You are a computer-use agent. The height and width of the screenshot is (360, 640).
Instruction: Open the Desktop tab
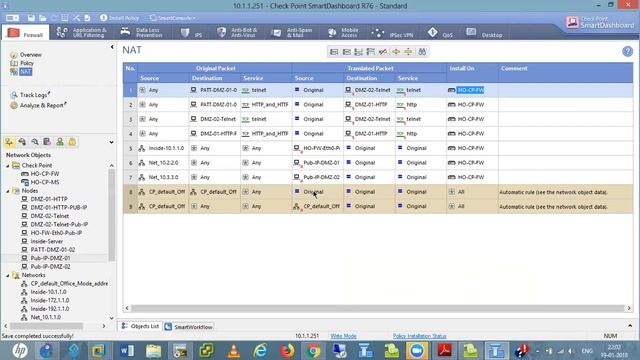[x=484, y=33]
